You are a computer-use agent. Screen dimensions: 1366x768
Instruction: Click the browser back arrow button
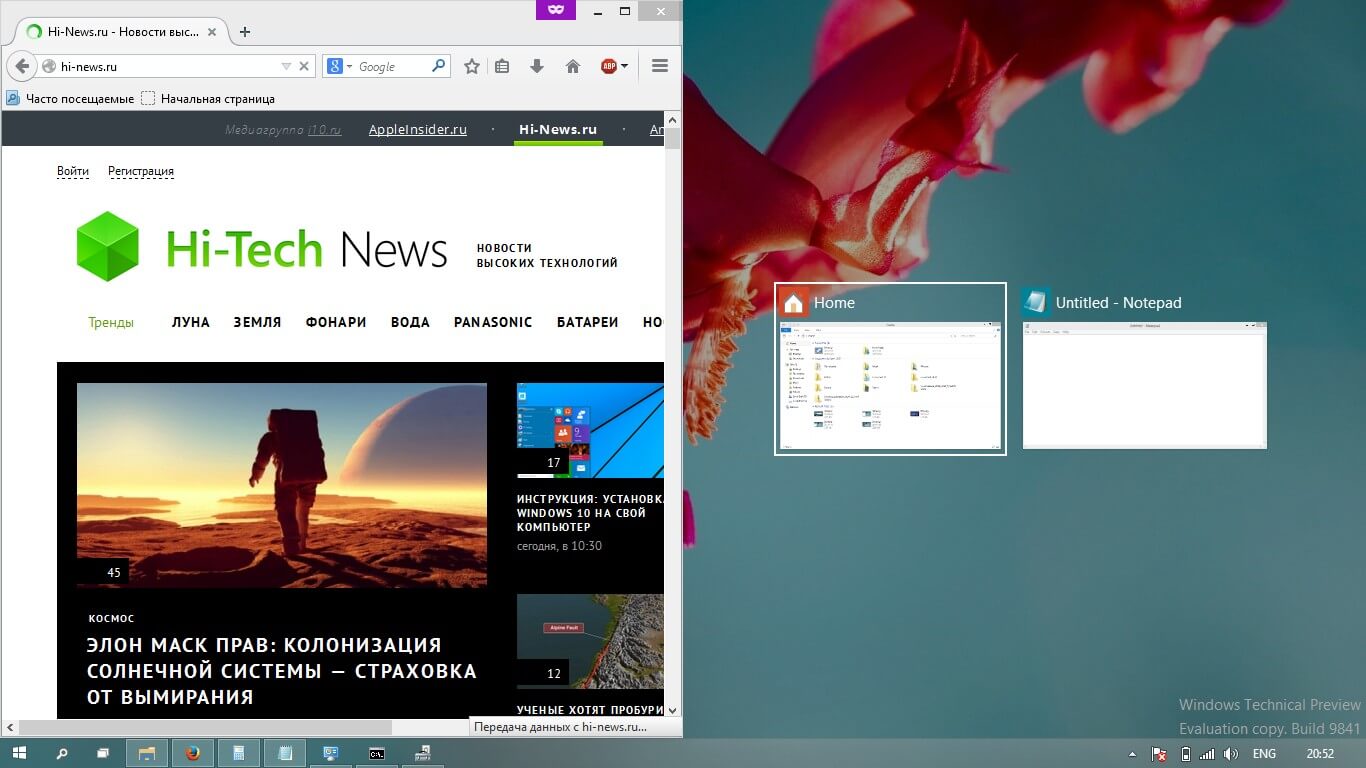click(22, 67)
